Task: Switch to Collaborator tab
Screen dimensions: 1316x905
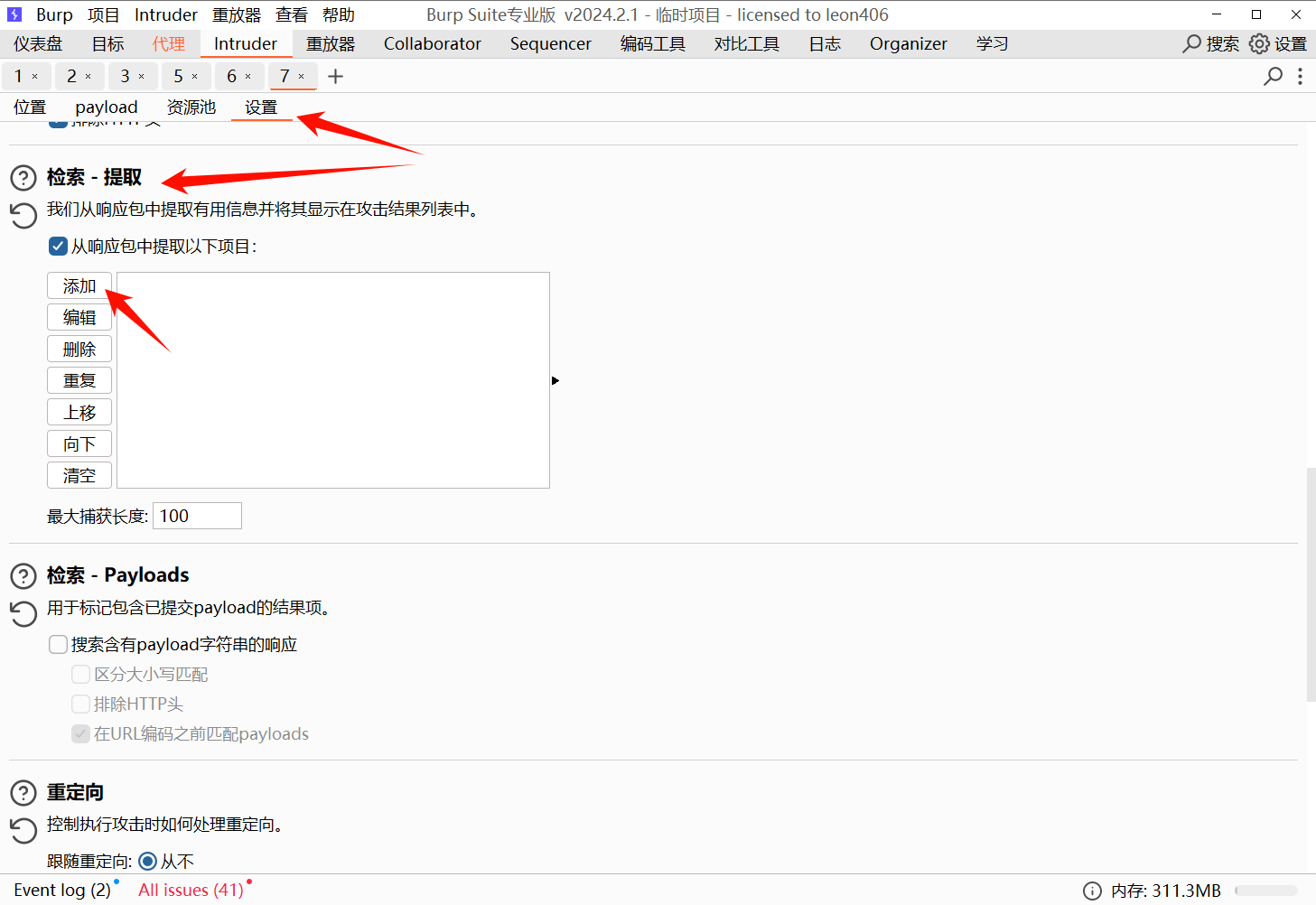Action: tap(433, 43)
